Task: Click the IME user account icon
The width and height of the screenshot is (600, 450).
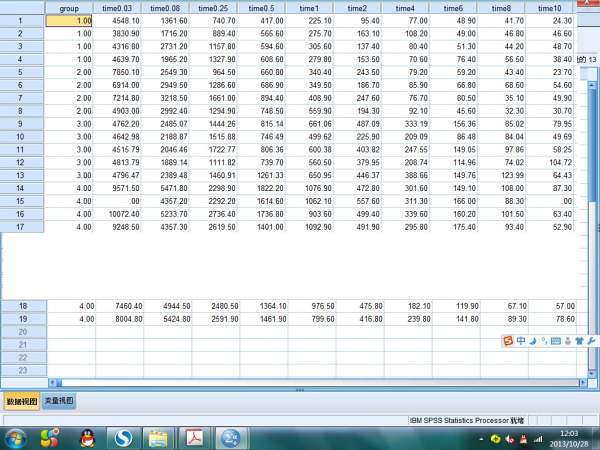Action: [x=568, y=341]
